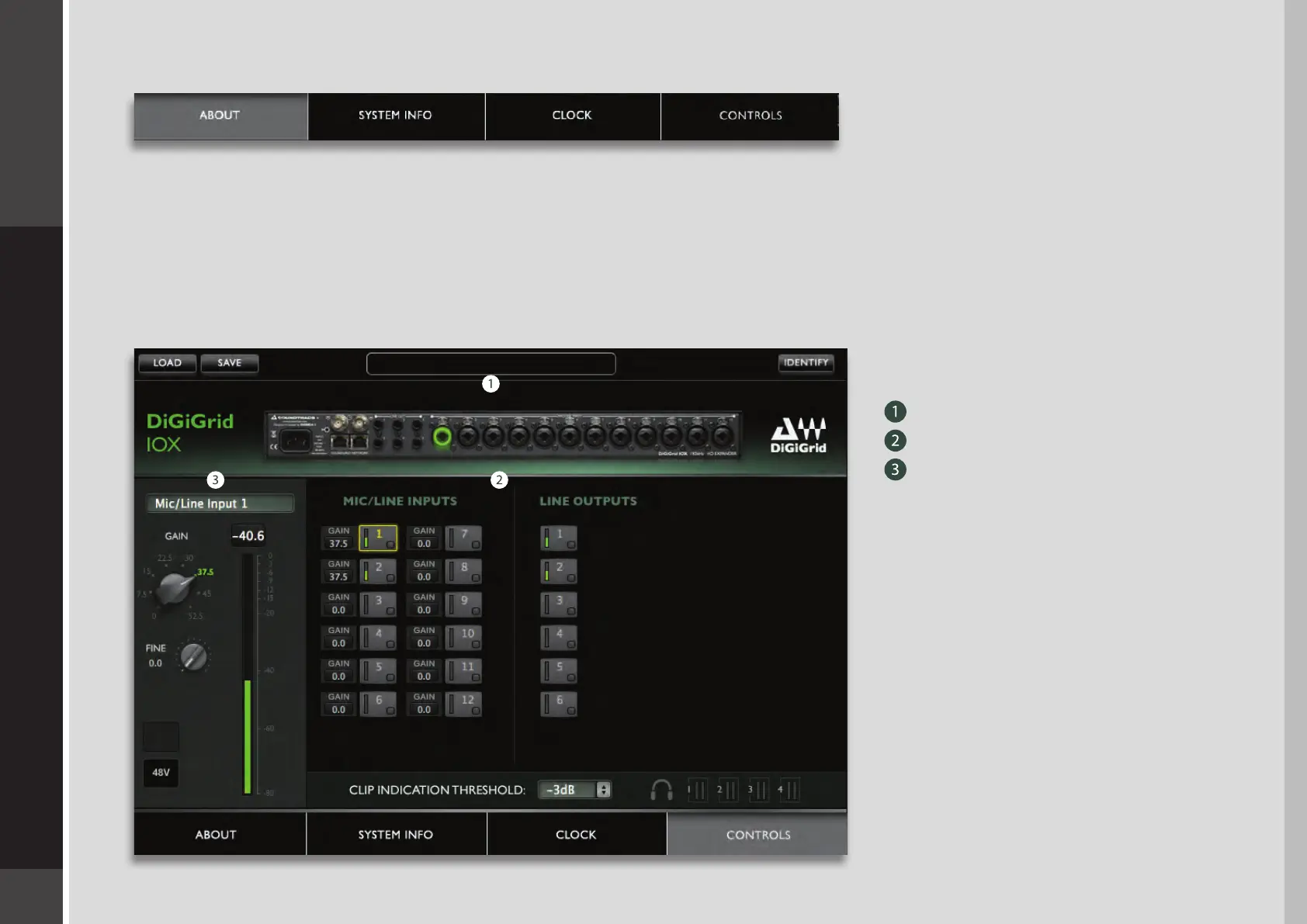Select Mic/Line input channel 1
Image resolution: width=1307 pixels, height=924 pixels.
point(378,538)
